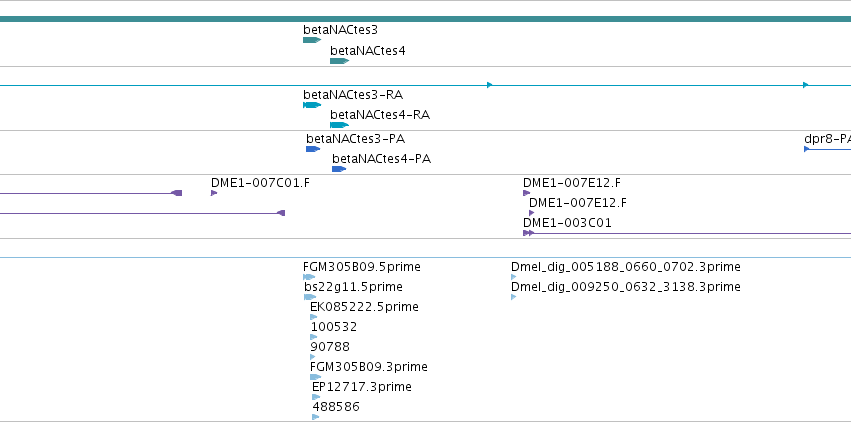Image resolution: width=851 pixels, height=422 pixels.
Task: Click the FGM305B09.3prime label
Action: [x=369, y=367]
